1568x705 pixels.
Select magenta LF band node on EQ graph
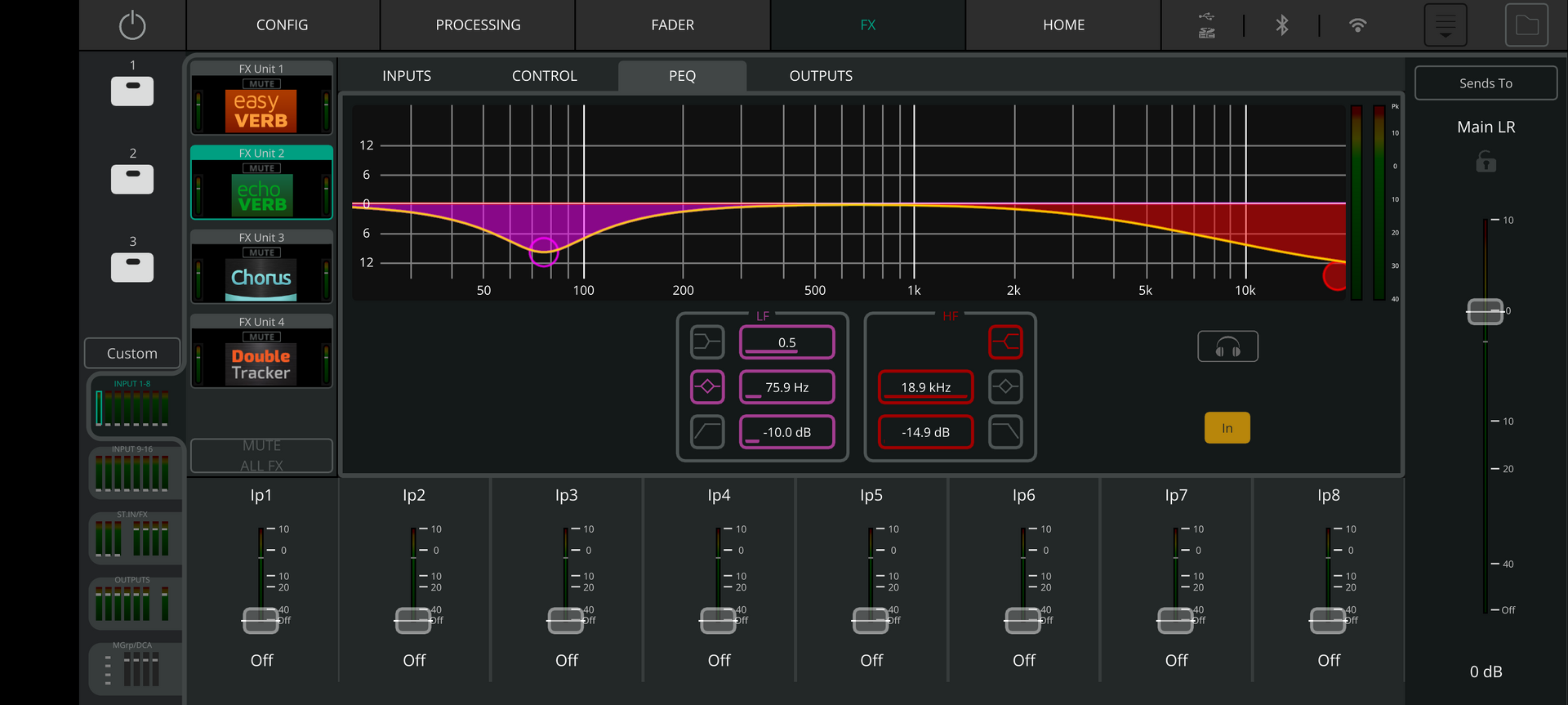tap(544, 252)
